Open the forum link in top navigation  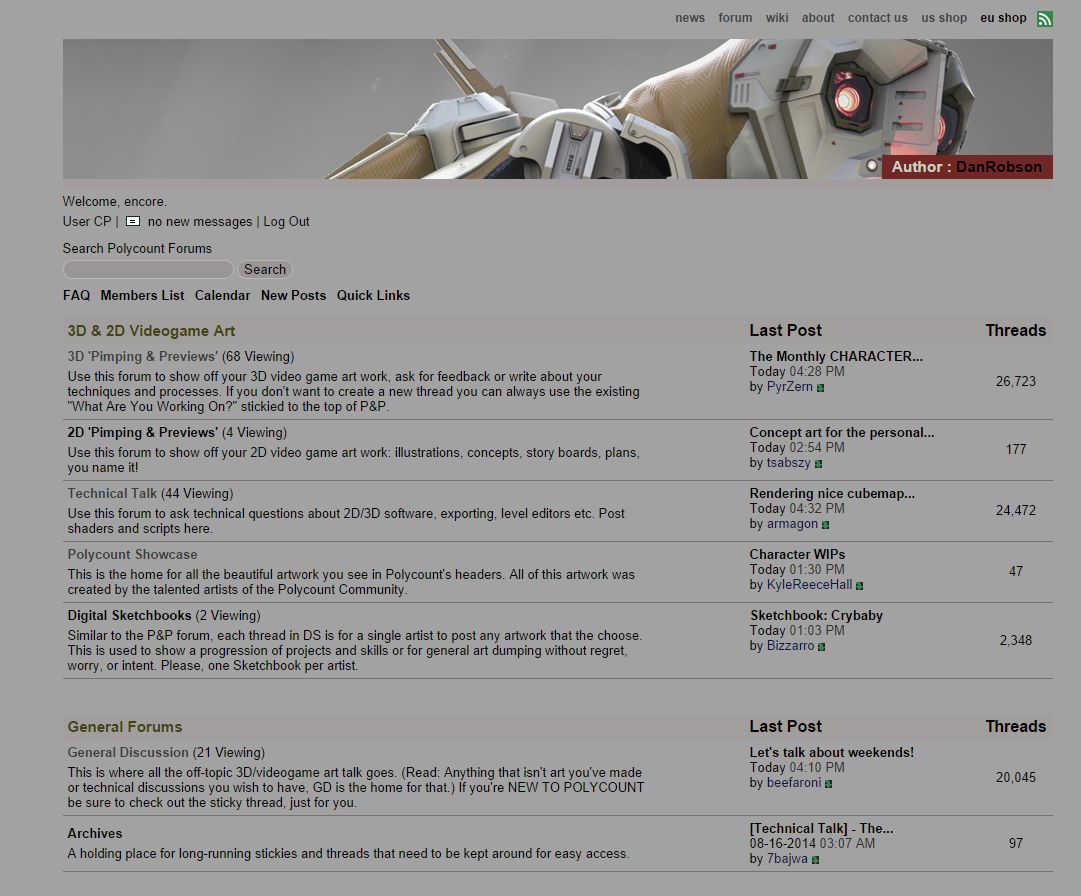pos(735,18)
